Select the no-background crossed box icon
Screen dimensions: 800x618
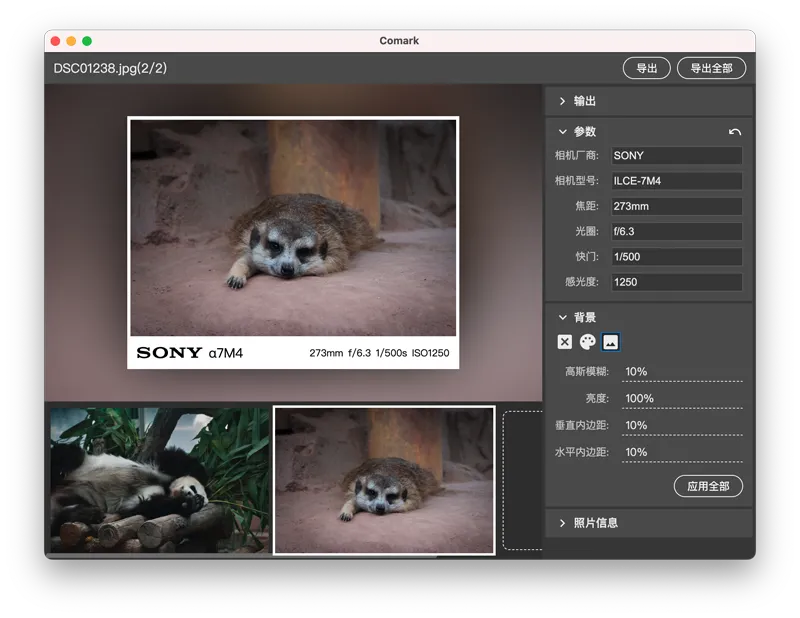point(564,342)
